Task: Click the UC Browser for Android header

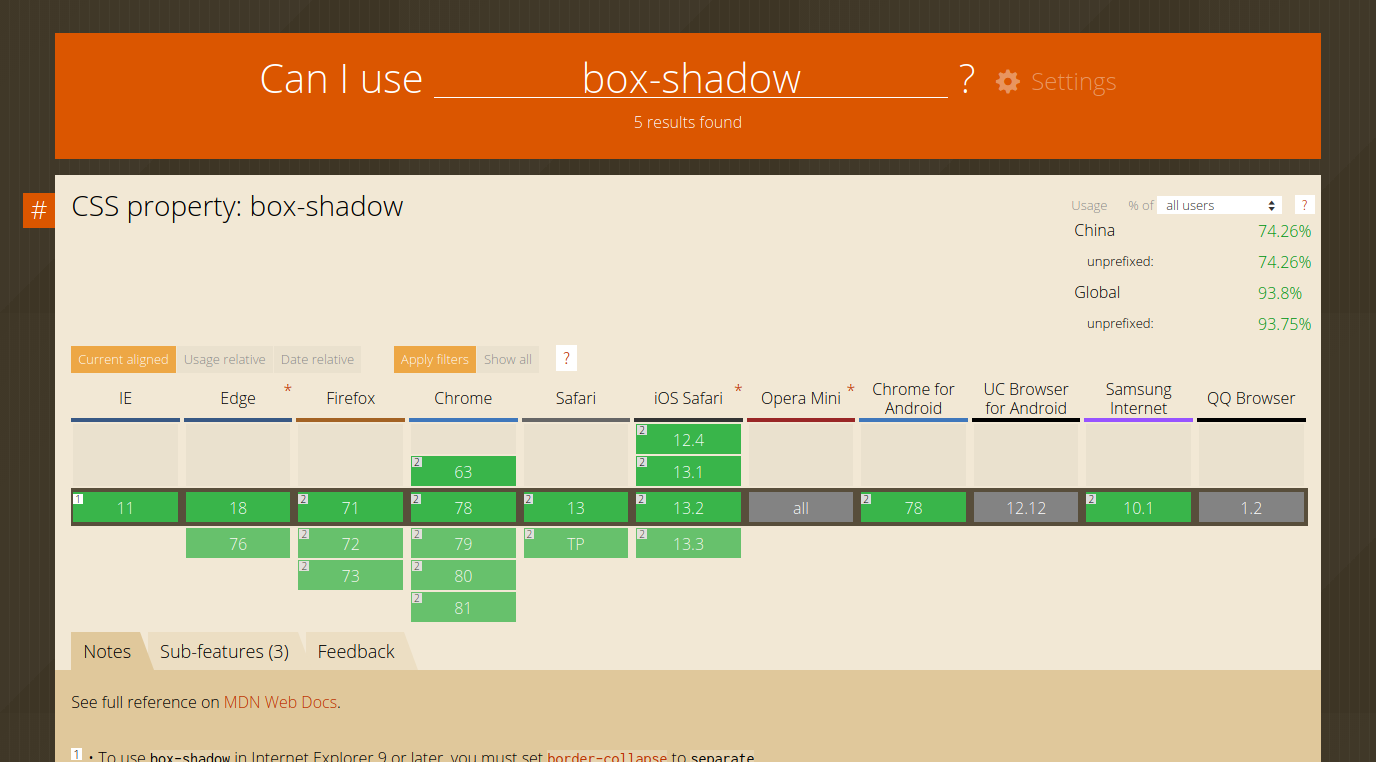Action: click(x=1026, y=398)
